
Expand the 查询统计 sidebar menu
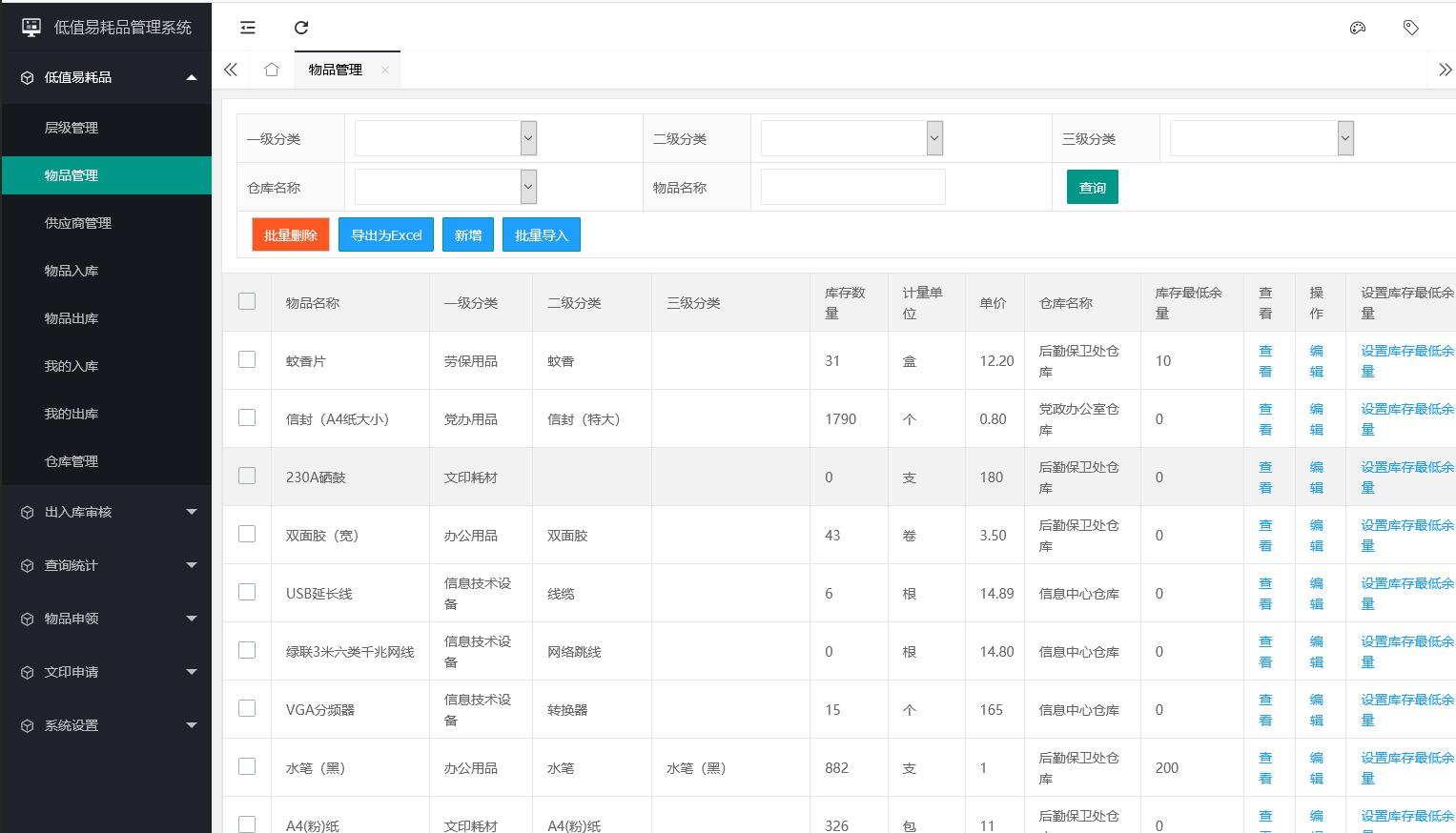tap(106, 565)
